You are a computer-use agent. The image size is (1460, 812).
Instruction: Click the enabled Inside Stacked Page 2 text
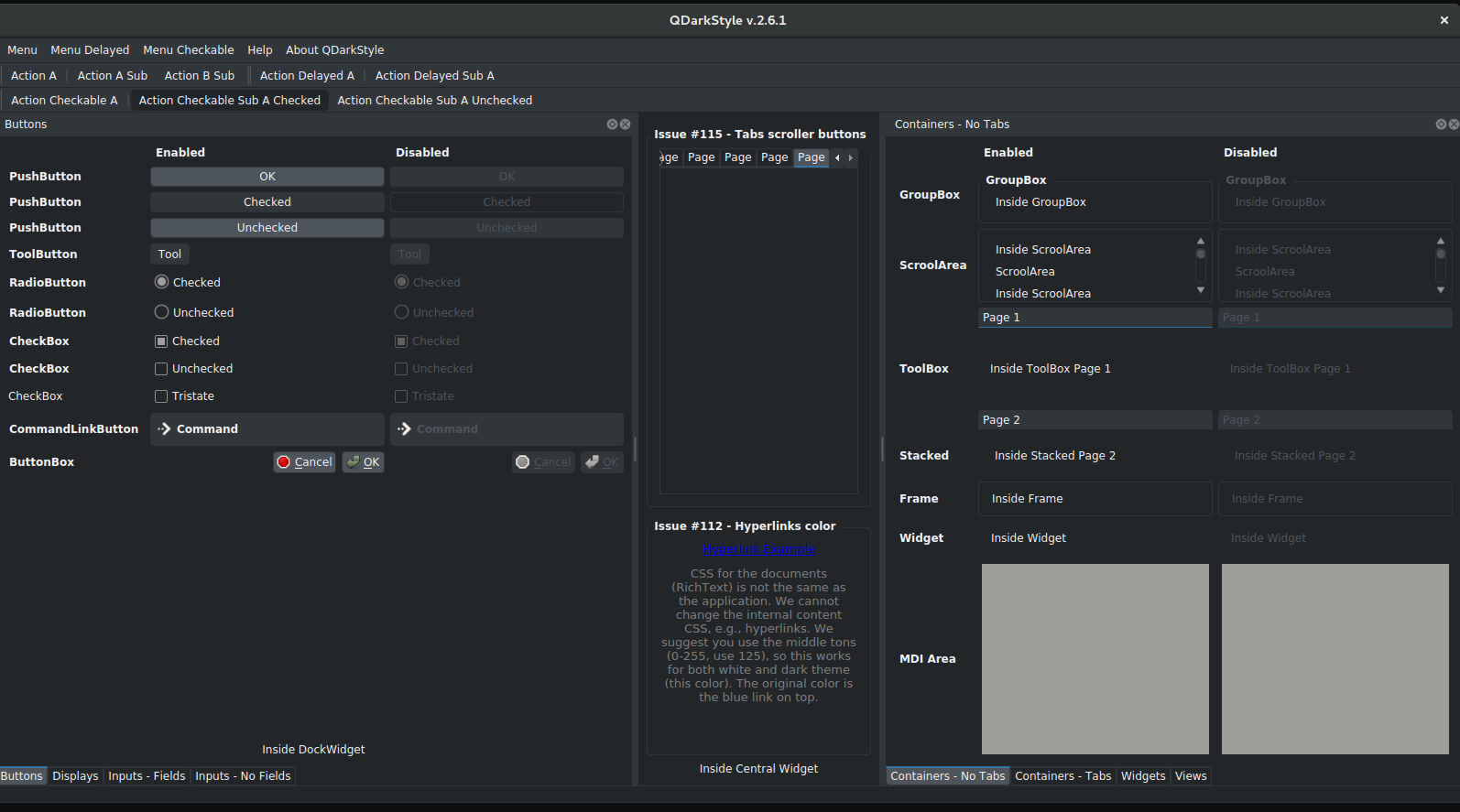tap(1055, 456)
